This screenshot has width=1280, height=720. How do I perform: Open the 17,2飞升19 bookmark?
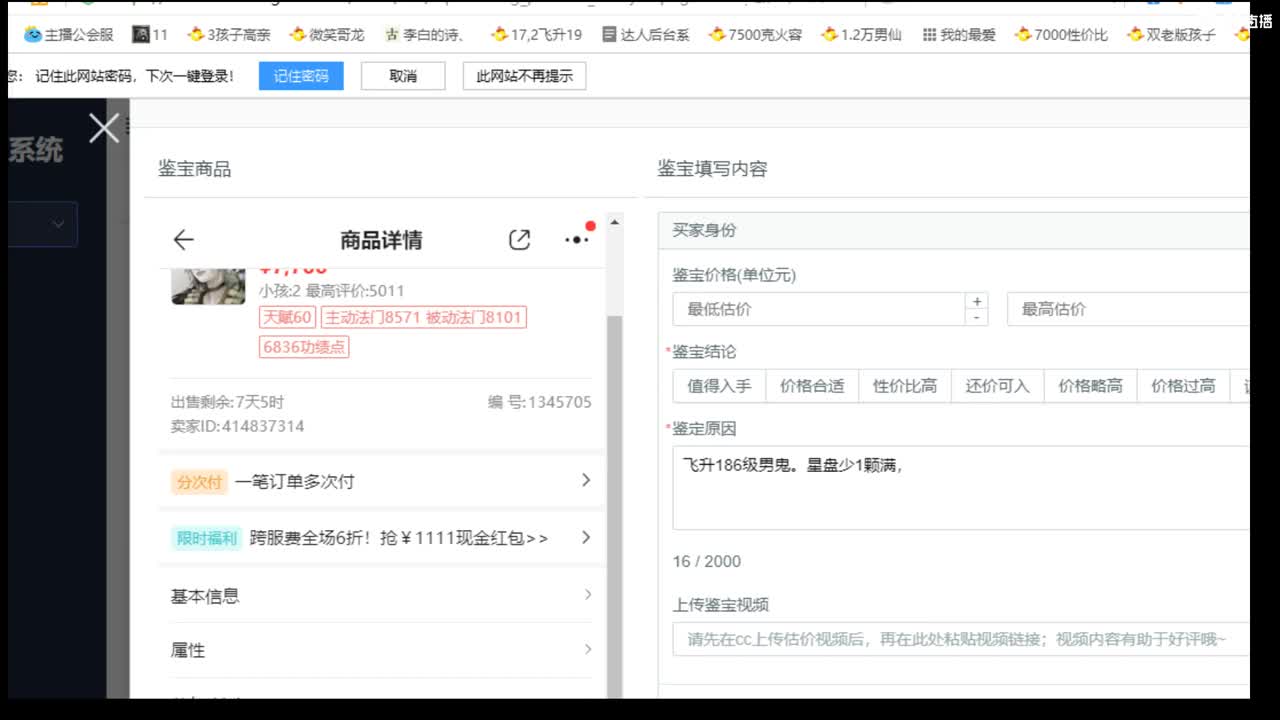pos(536,35)
